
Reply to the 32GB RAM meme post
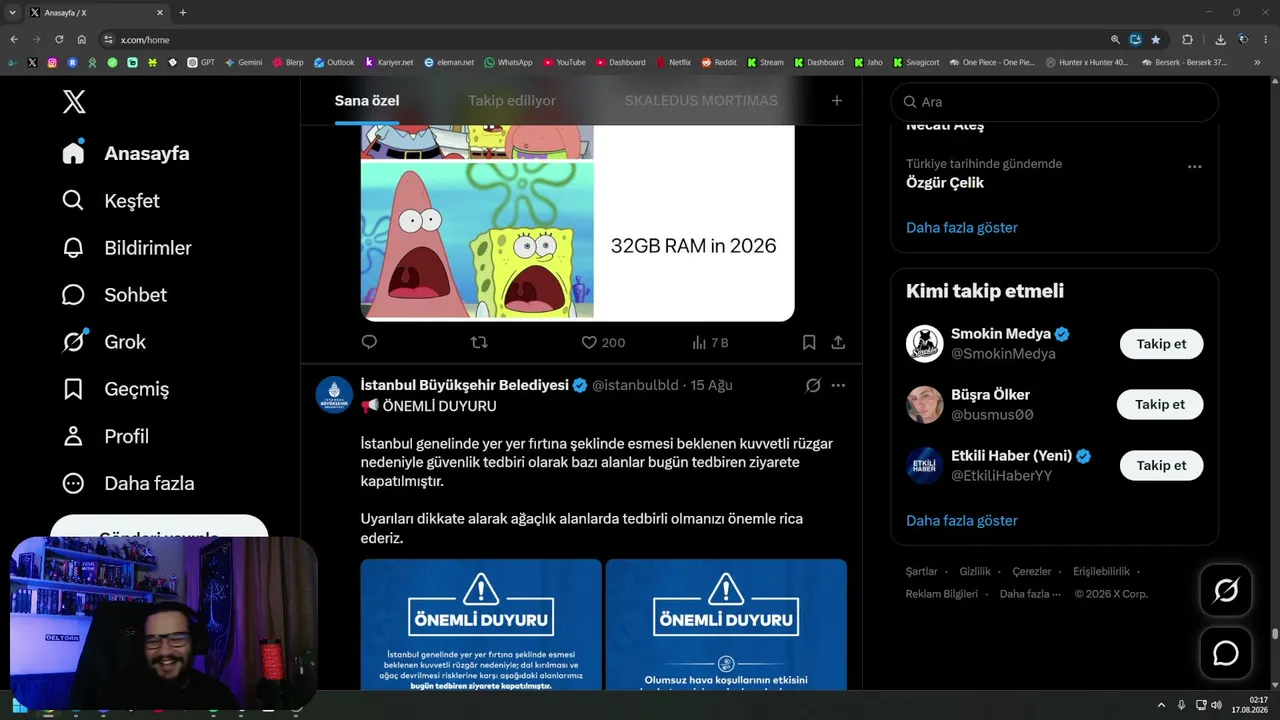click(369, 342)
